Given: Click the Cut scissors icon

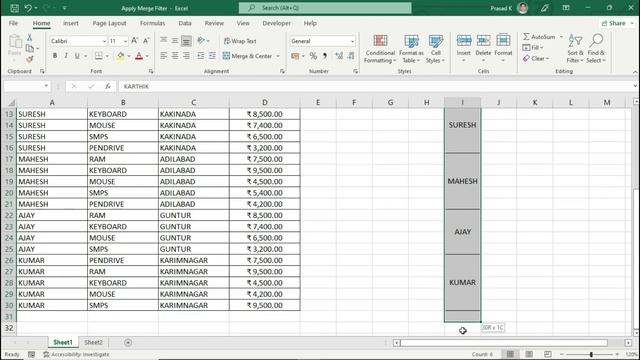Looking at the screenshot, I should tap(29, 38).
